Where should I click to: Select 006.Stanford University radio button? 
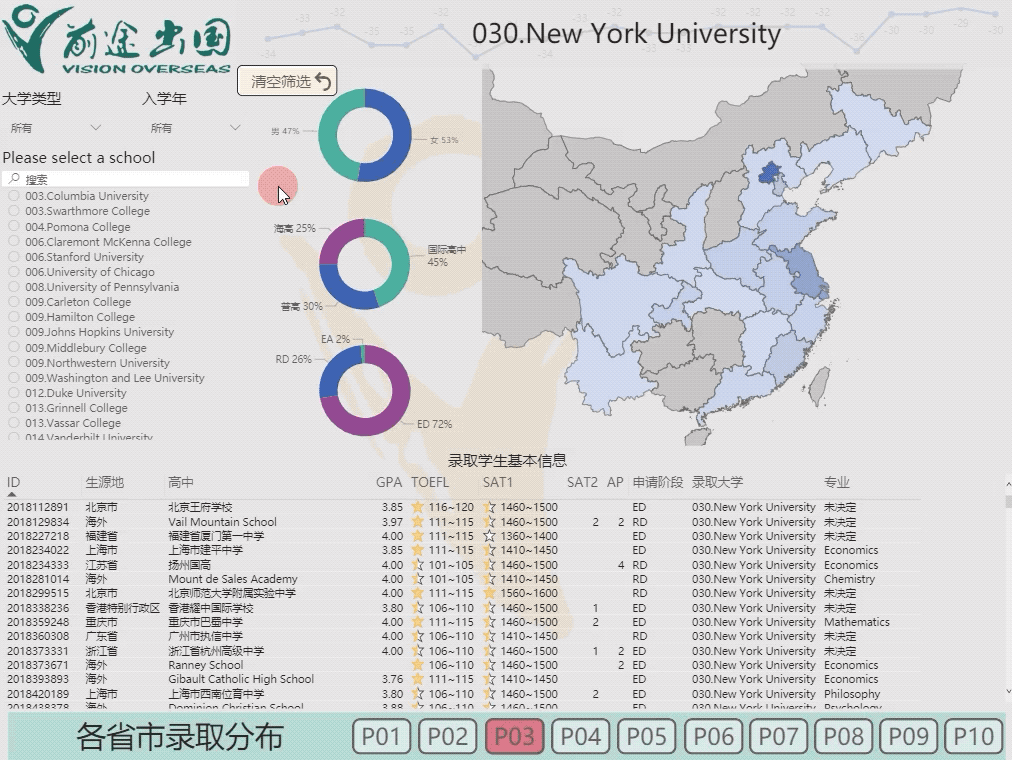14,257
